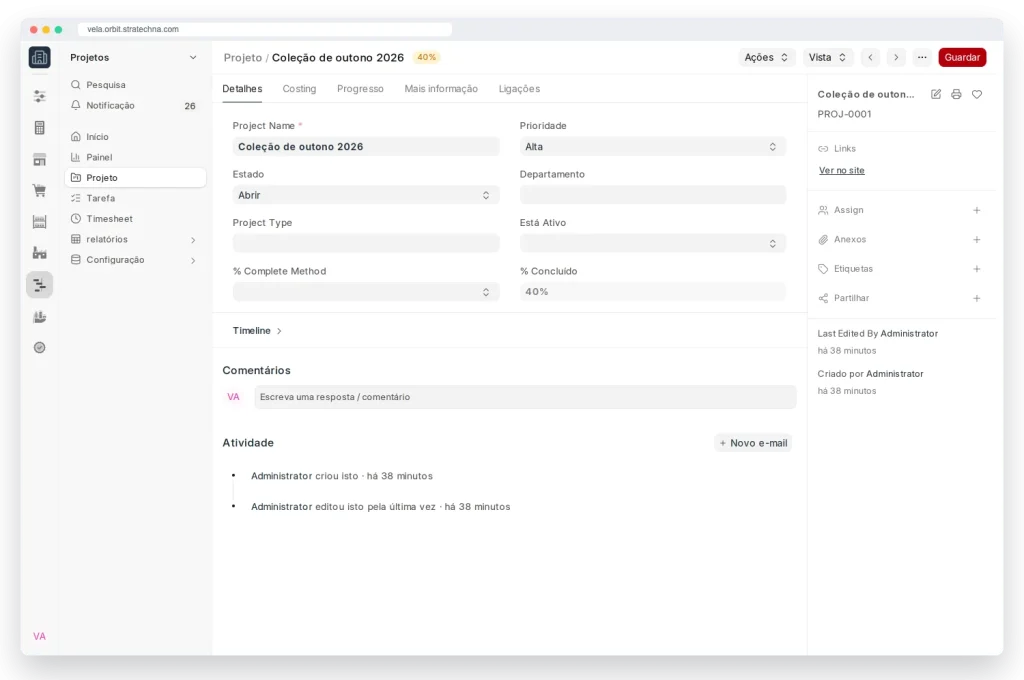Image resolution: width=1024 pixels, height=680 pixels.
Task: Go to the next record arrow
Action: coord(896,57)
